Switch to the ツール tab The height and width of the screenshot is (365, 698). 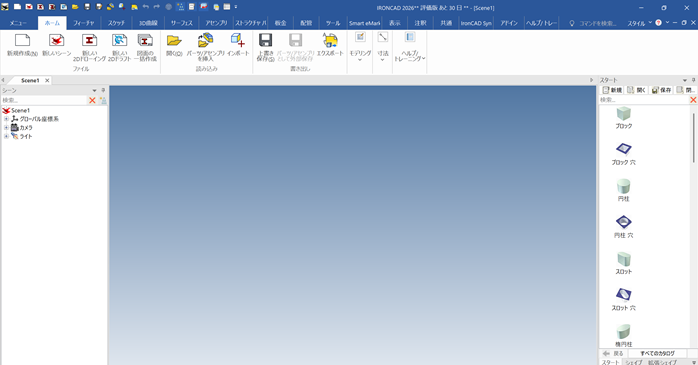(x=333, y=23)
